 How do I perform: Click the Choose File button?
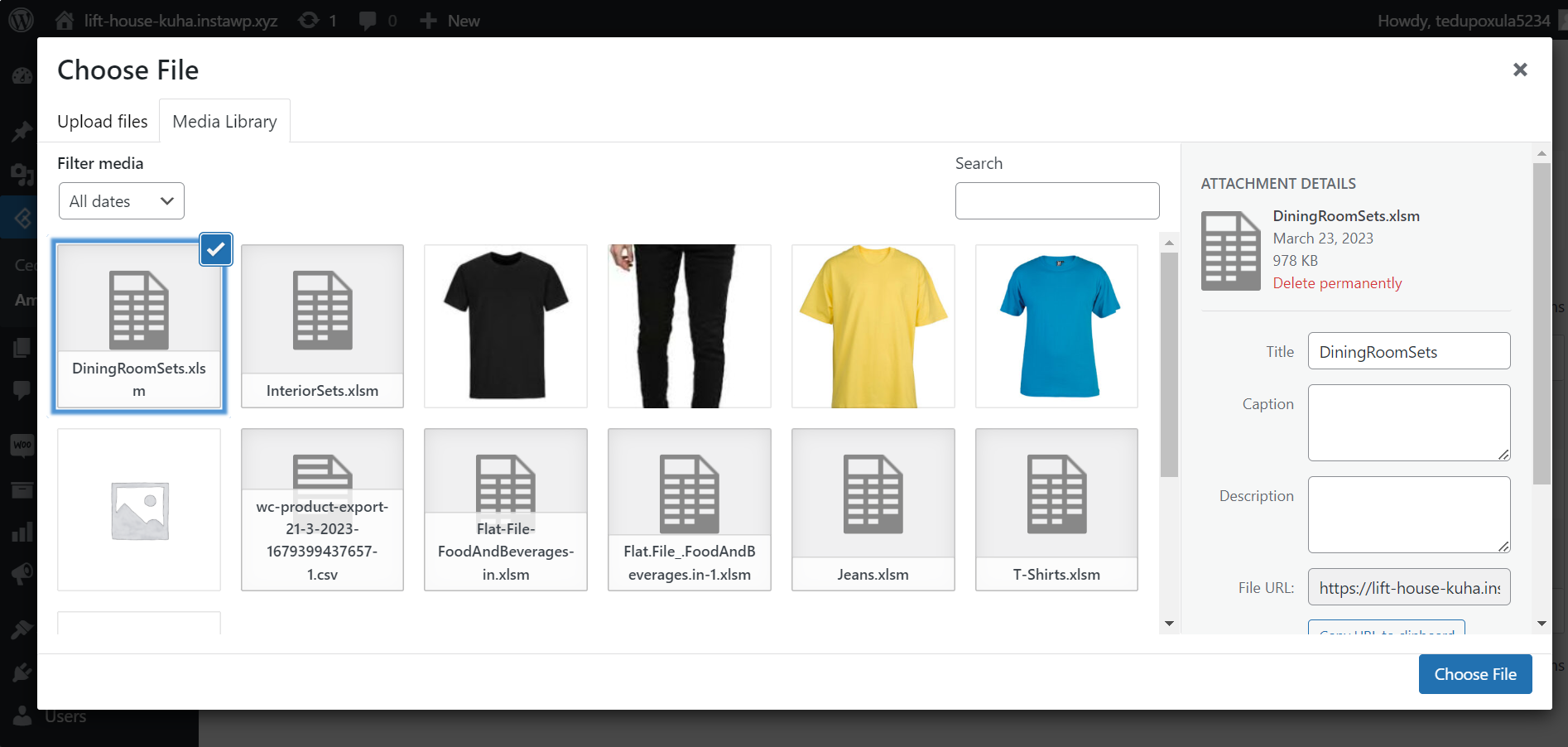(1475, 674)
